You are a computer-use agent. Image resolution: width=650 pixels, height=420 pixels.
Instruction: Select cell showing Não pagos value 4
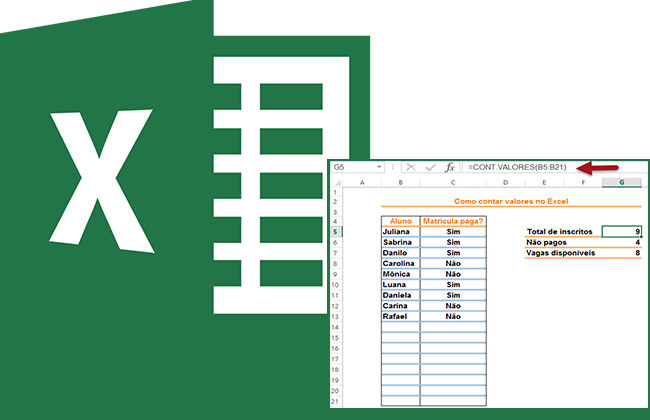click(x=621, y=242)
